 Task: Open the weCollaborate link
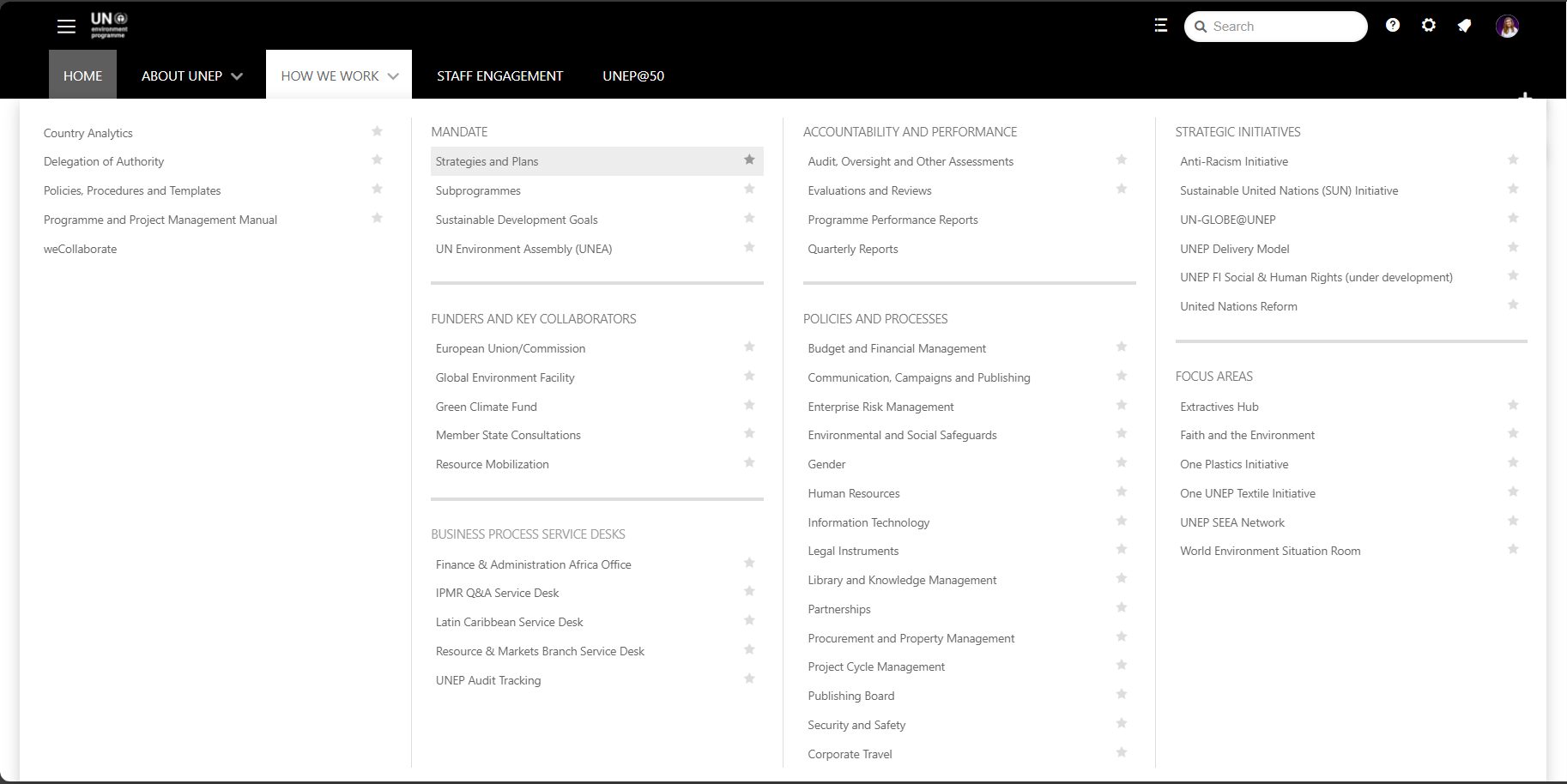click(x=80, y=249)
